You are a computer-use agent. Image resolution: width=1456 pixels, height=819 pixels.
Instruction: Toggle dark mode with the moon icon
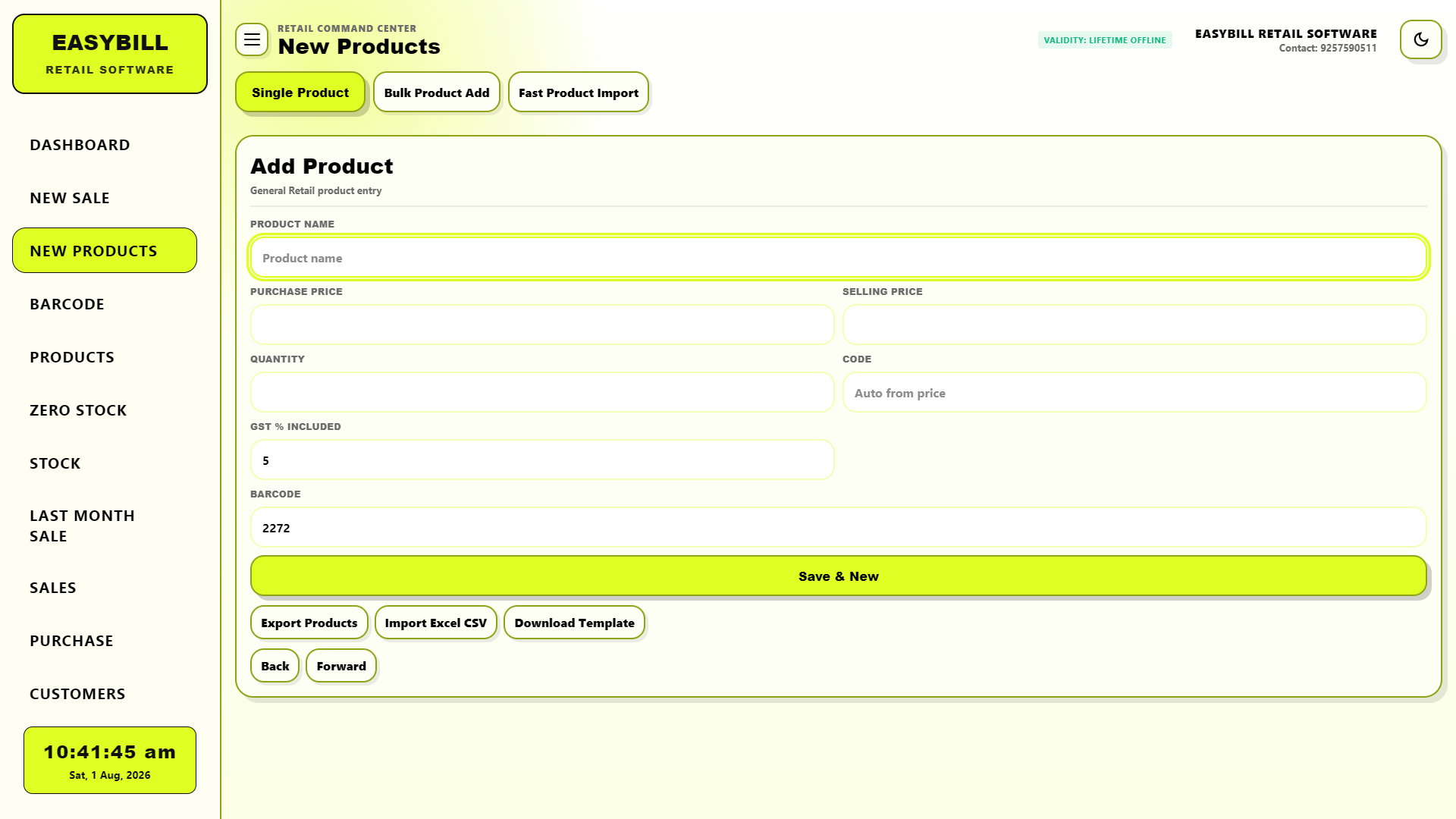1420,39
